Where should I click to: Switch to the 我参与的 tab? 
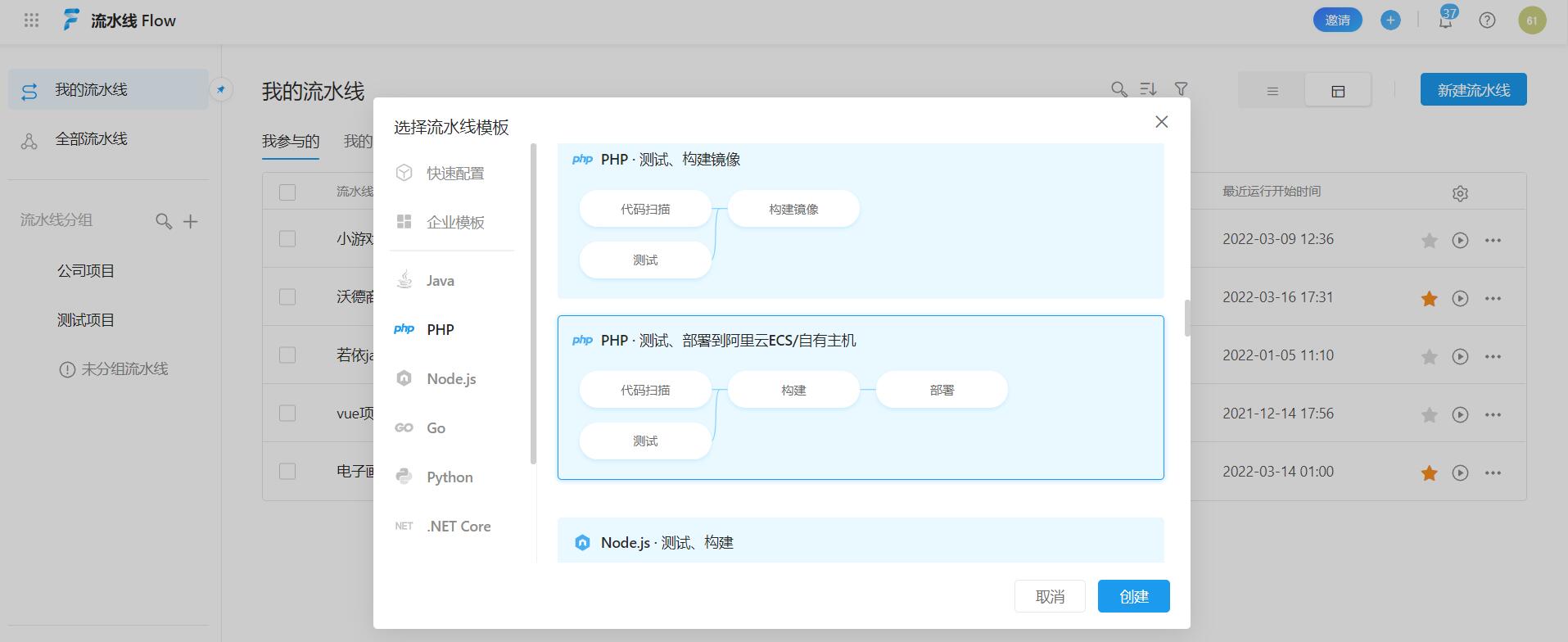tap(291, 141)
